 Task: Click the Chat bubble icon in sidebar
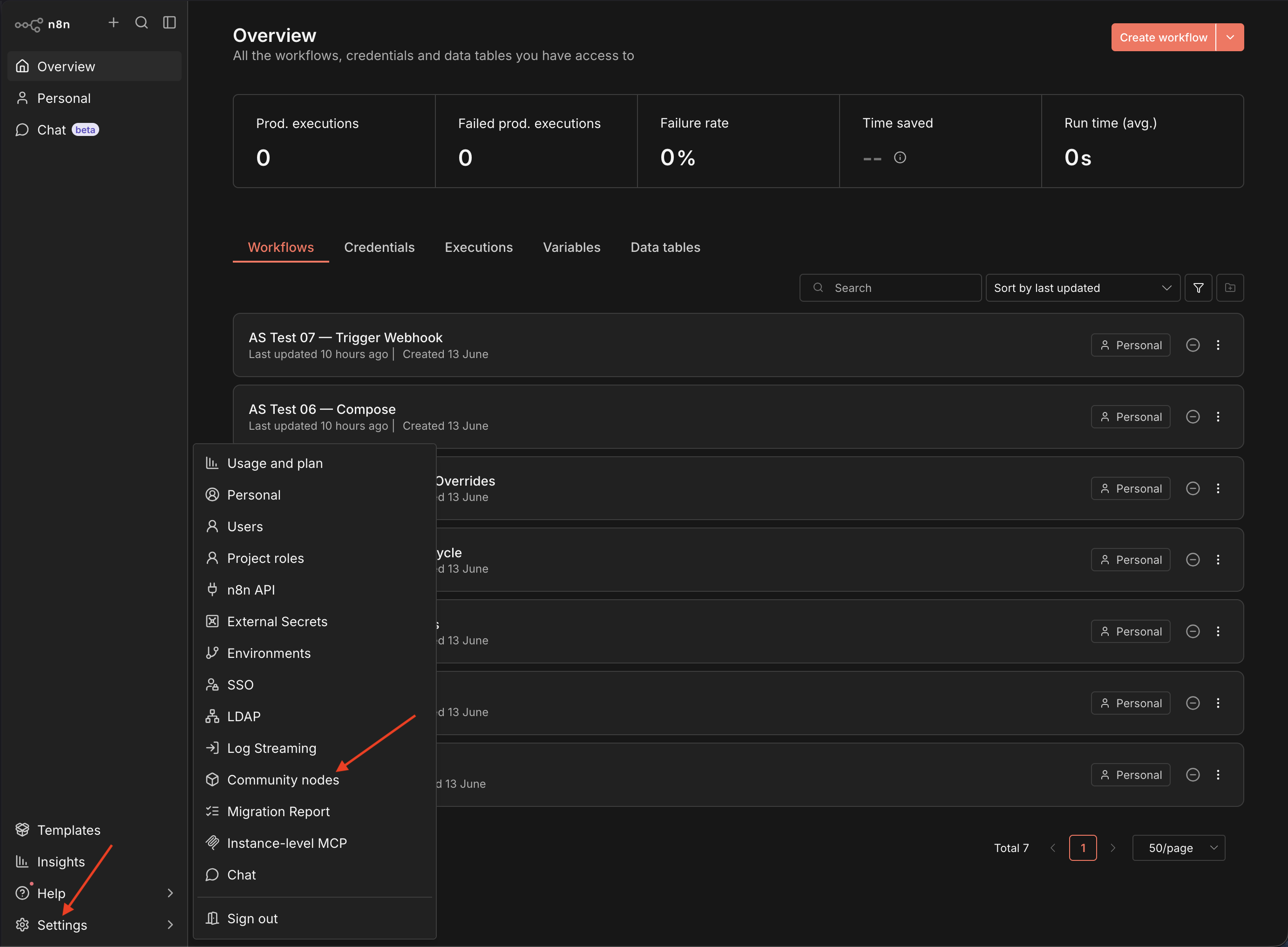click(22, 129)
